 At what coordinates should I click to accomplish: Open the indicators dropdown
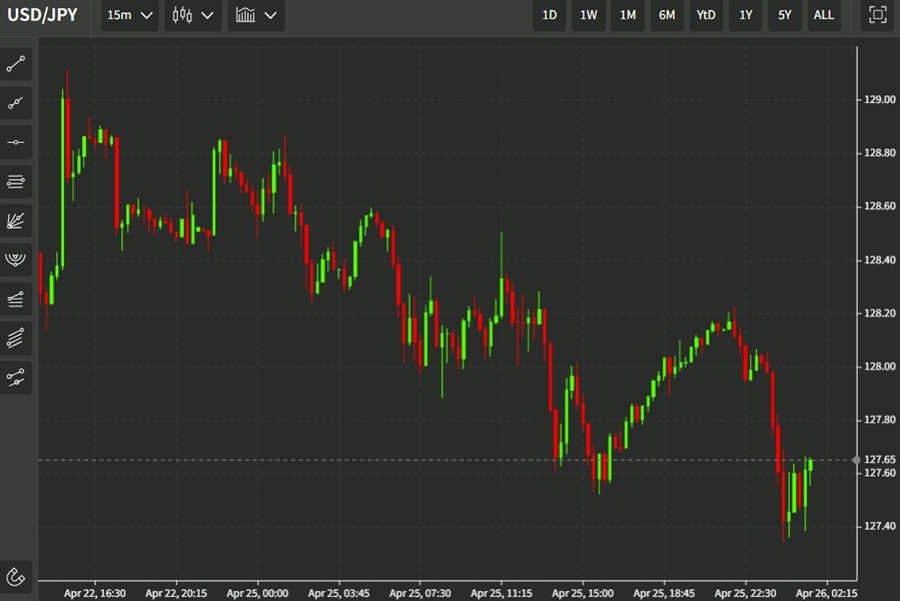point(256,15)
